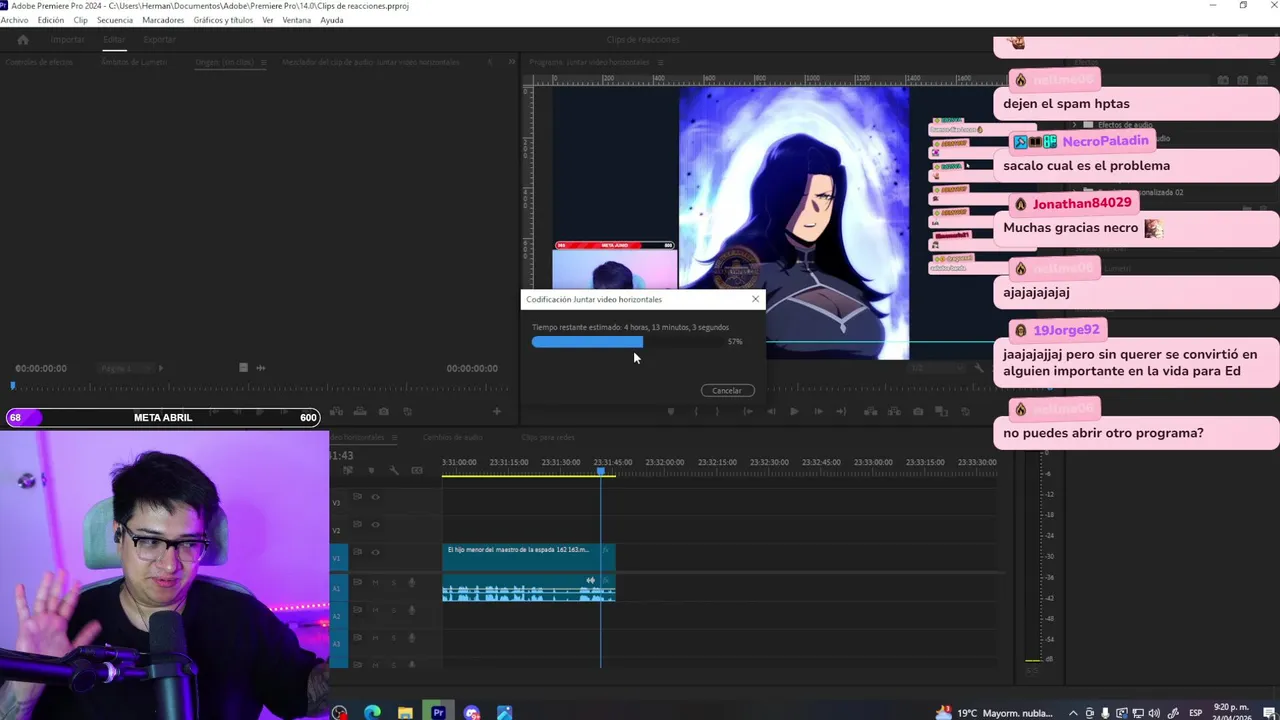
Task: Enable voice-over record on track A2
Action: tap(412, 610)
